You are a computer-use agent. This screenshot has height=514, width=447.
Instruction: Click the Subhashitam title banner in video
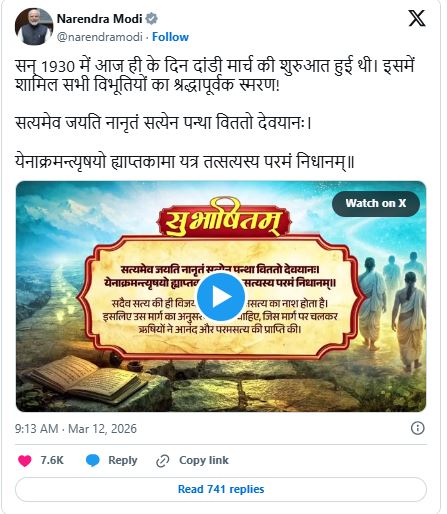point(223,219)
